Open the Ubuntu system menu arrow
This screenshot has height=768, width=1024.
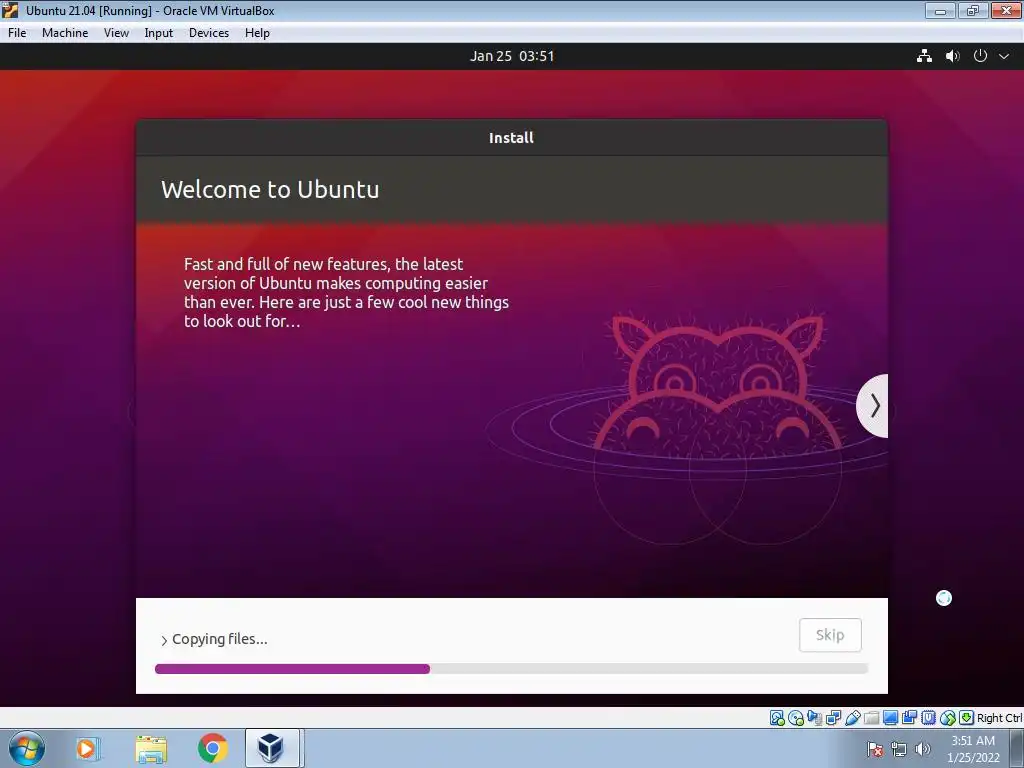[1004, 56]
